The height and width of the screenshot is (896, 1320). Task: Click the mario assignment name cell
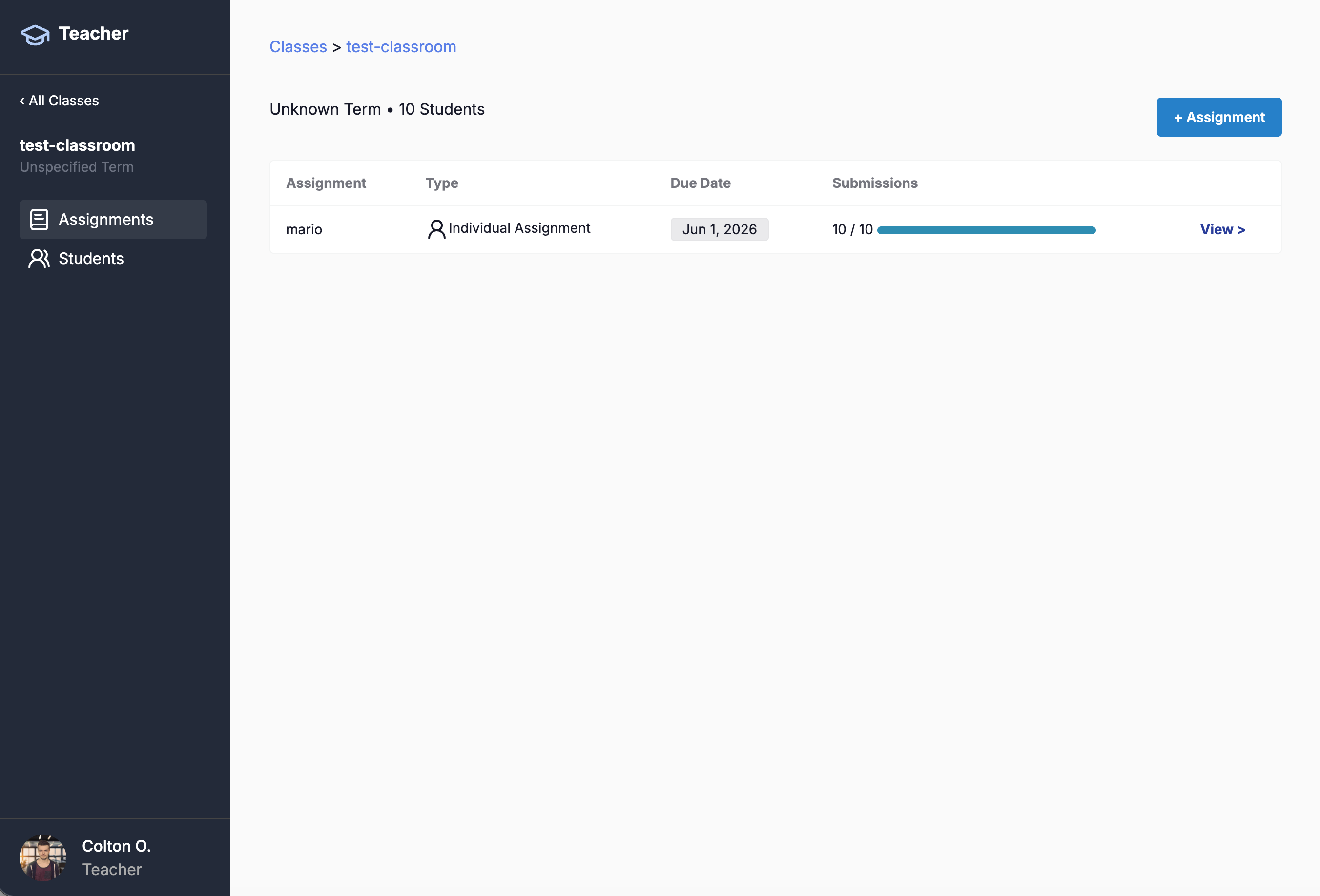pyautogui.click(x=304, y=229)
